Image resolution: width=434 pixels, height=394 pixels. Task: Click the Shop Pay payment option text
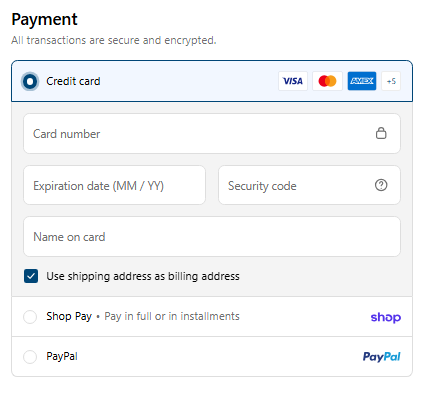[x=143, y=316]
